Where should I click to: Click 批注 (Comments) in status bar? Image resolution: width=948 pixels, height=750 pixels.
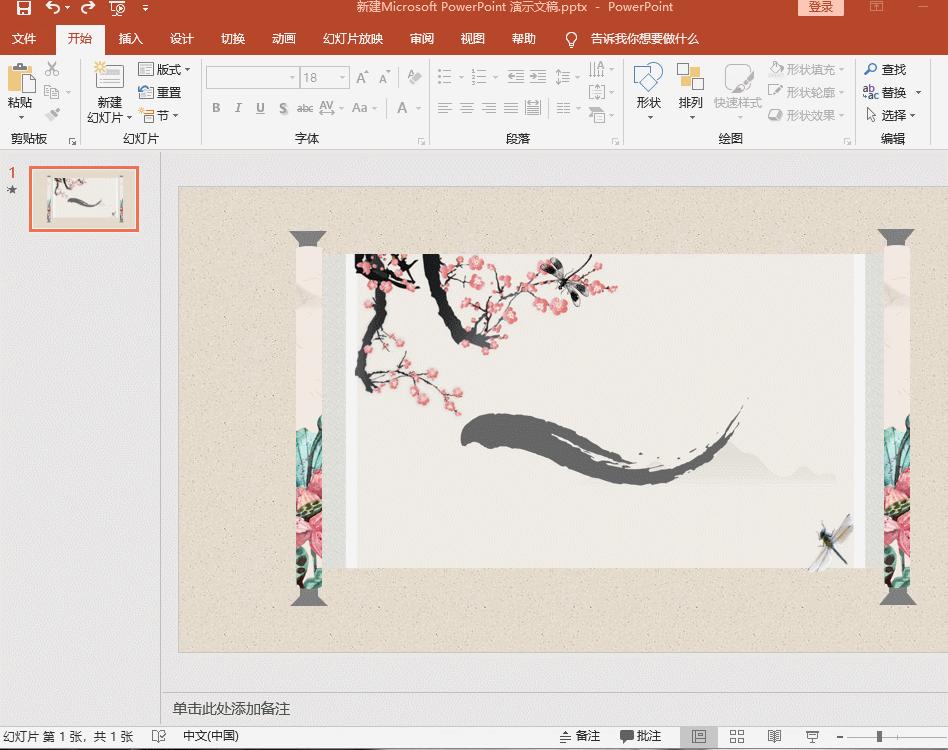point(640,735)
